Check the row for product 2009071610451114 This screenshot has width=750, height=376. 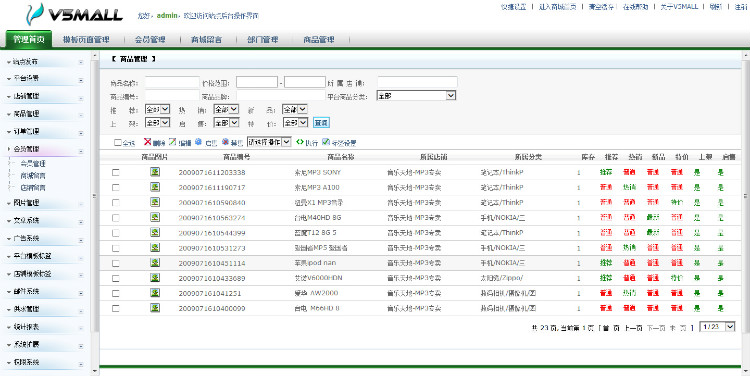(116, 263)
